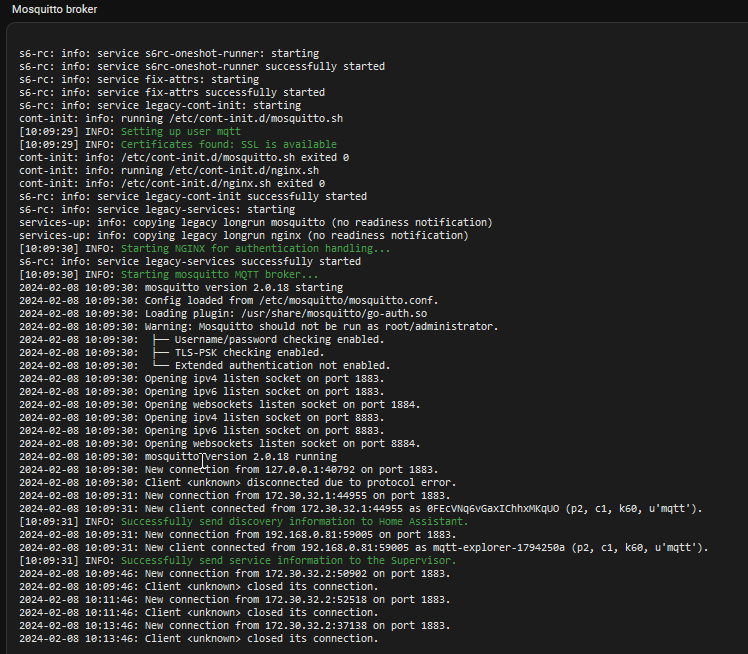Click 'Extended authentication not enabled' line

pyautogui.click(x=205, y=365)
